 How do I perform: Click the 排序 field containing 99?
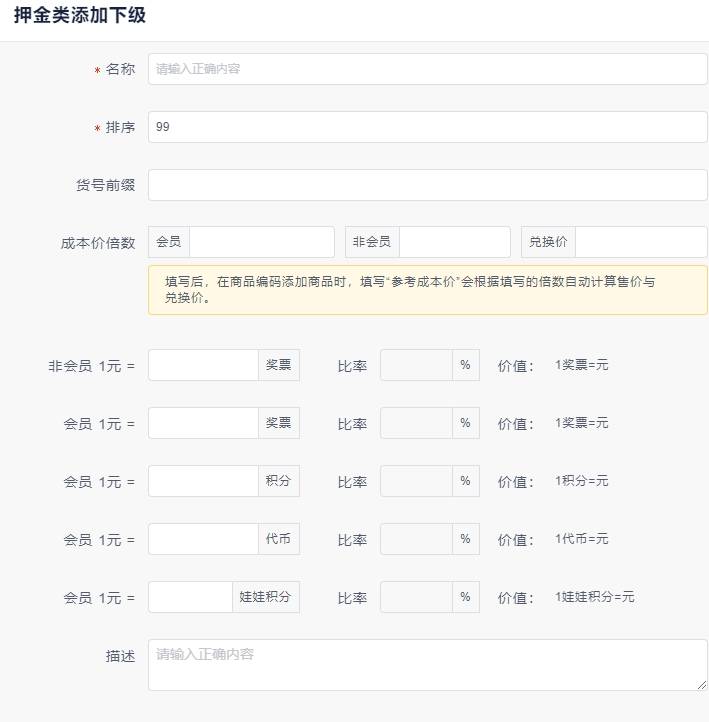tap(427, 127)
